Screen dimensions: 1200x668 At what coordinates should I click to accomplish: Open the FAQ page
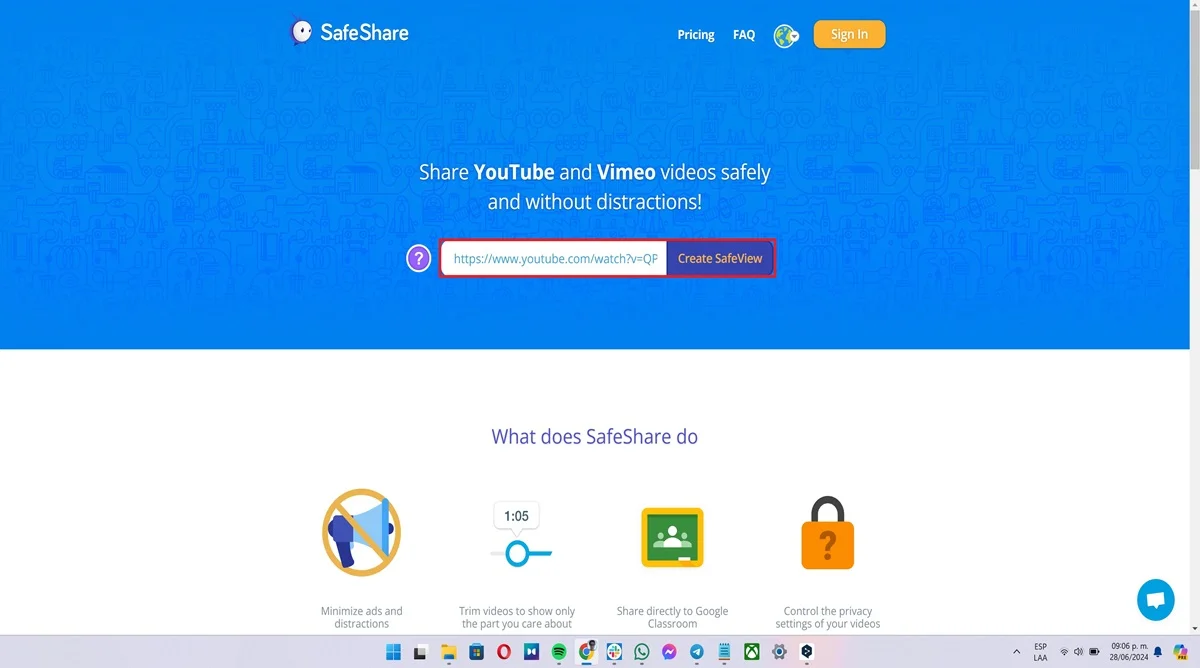[744, 34]
